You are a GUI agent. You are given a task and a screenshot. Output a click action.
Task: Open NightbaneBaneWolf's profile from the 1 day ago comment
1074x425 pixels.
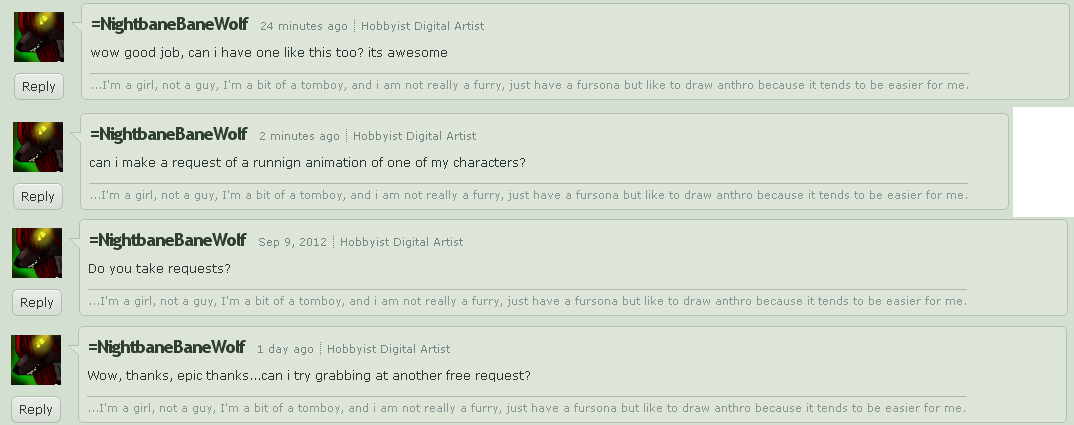click(x=169, y=347)
